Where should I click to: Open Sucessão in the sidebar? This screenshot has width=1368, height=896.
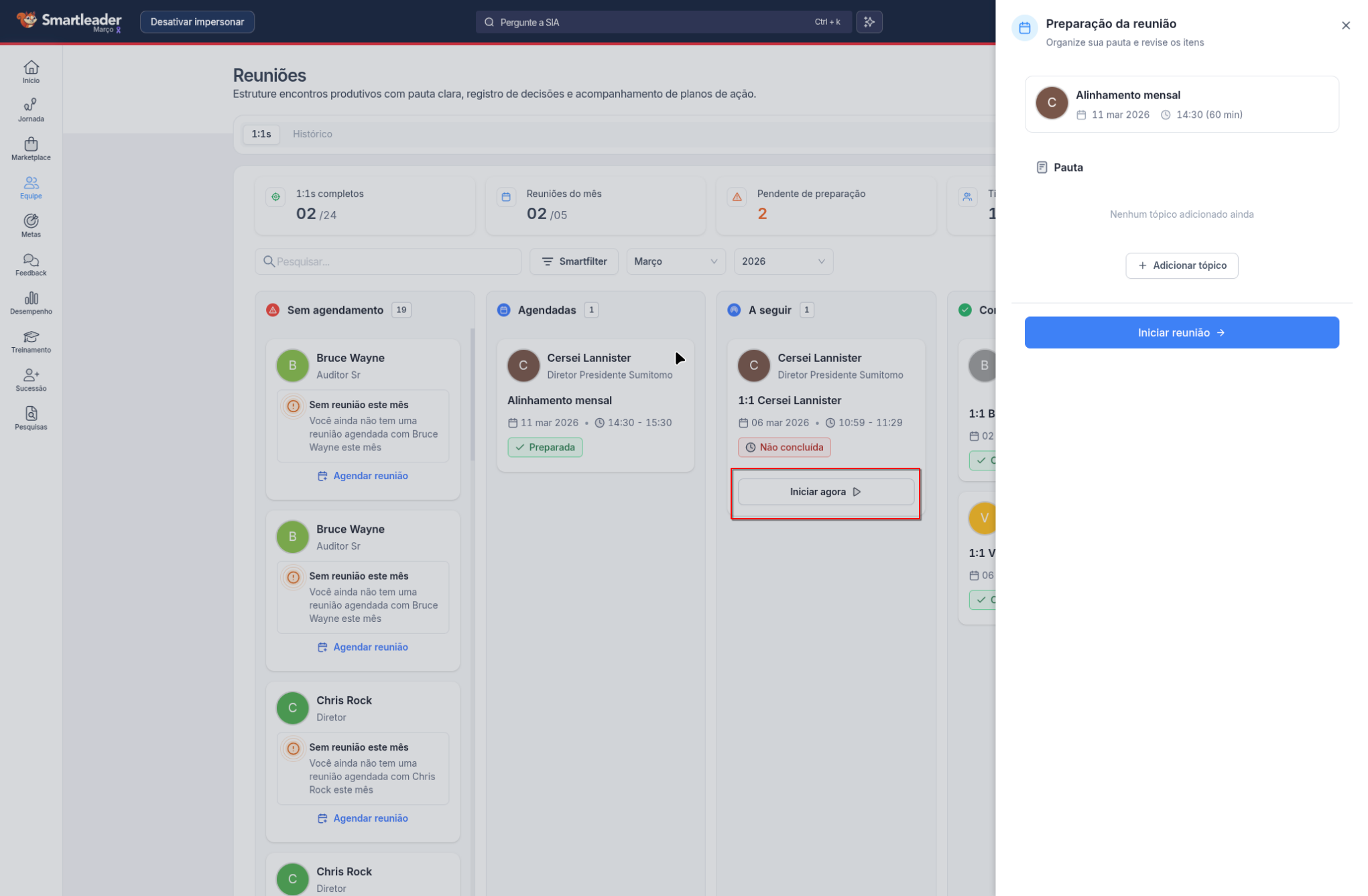coord(31,379)
